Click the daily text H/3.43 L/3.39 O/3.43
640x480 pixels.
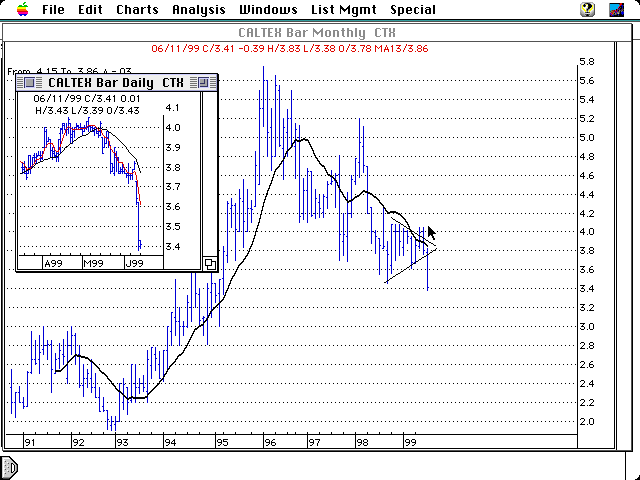87,111
